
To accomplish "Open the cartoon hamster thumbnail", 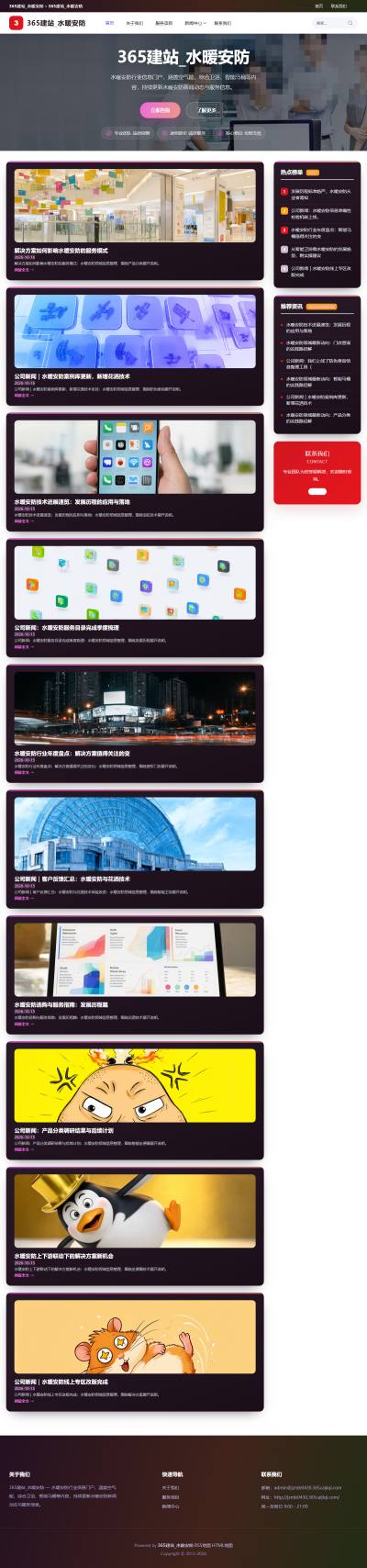I will [135, 1338].
